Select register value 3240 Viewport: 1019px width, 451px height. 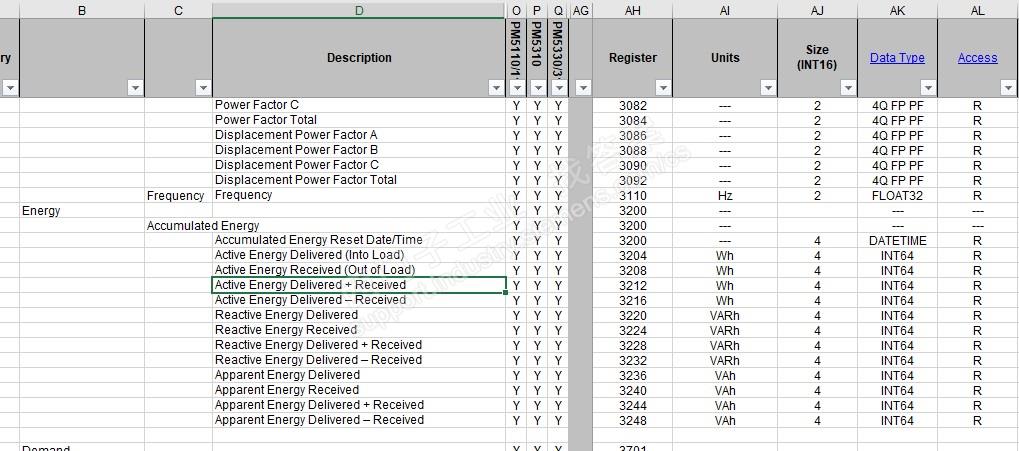[632, 390]
